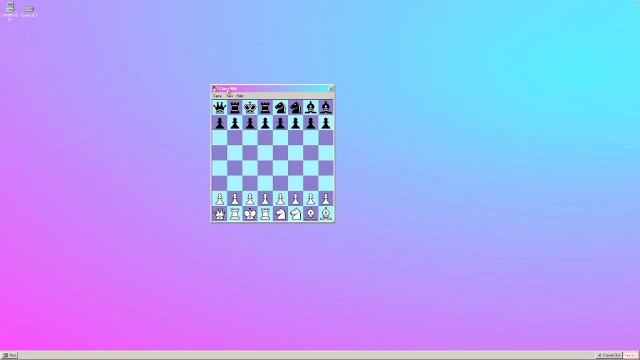
Task: Select the white pawn in front of the rook-side knight
Action: (280, 199)
